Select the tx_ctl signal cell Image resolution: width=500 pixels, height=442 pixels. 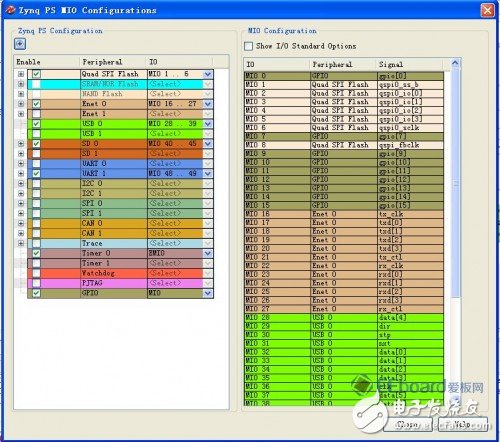[410, 257]
